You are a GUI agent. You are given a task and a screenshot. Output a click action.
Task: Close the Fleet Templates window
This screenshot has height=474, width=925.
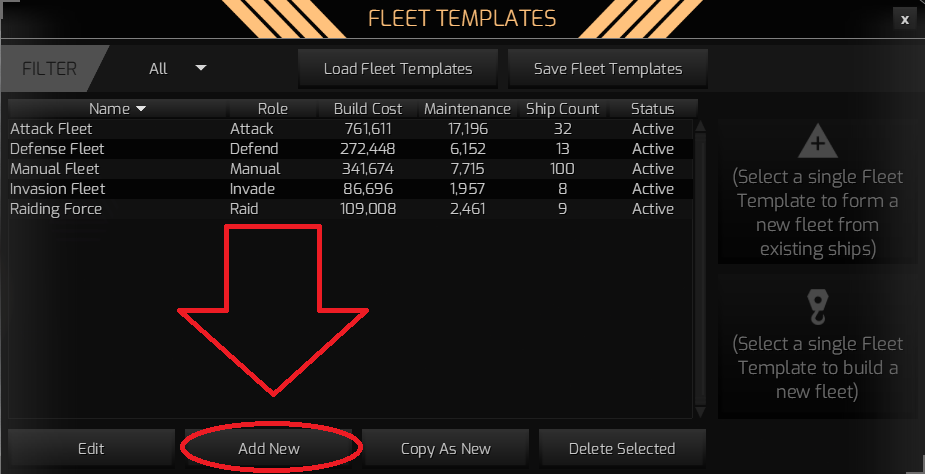904,19
